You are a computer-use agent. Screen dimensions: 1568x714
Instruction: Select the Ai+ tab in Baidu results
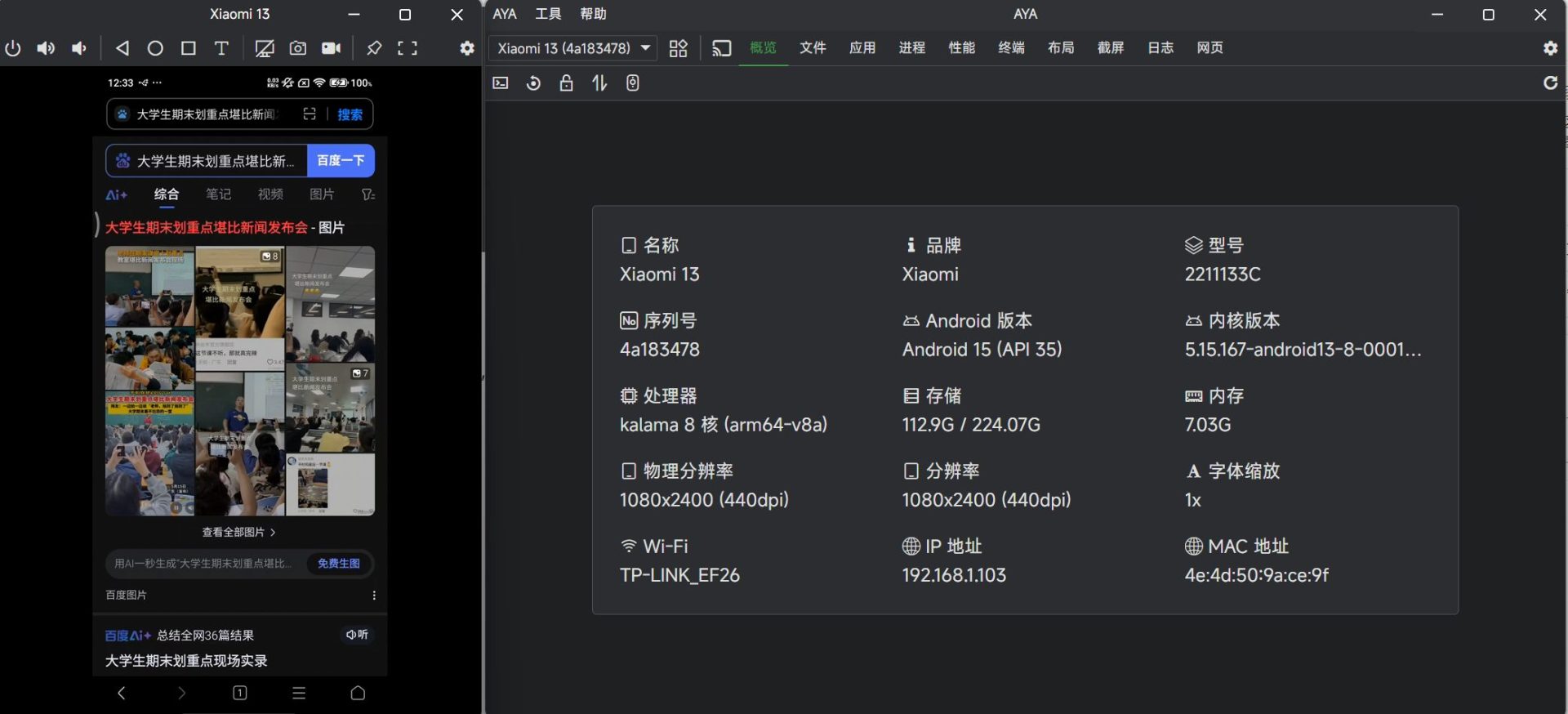tap(116, 194)
